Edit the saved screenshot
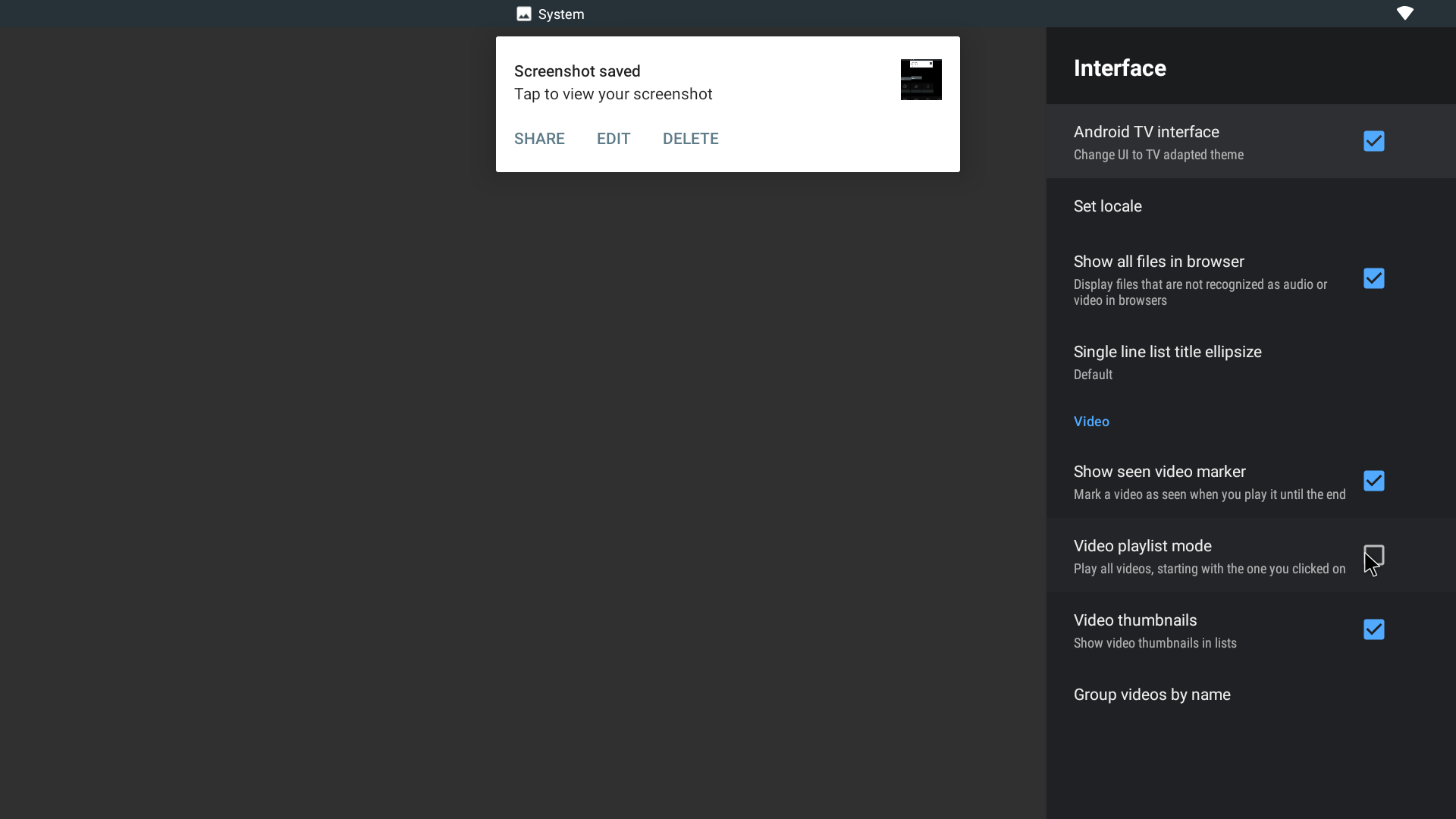Viewport: 1456px width, 819px height. point(613,138)
